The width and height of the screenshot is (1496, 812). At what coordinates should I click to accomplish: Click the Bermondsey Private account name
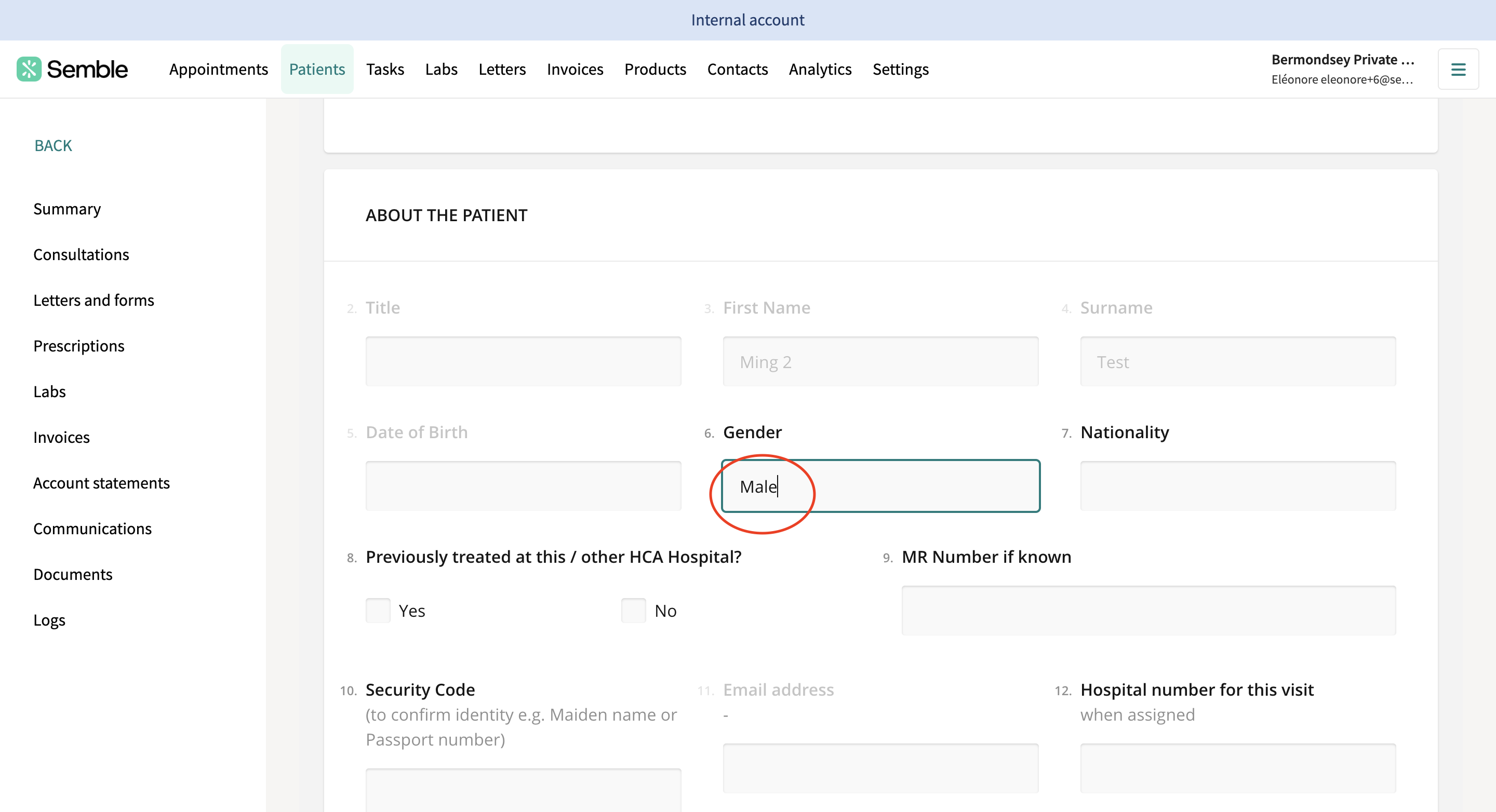click(x=1342, y=60)
